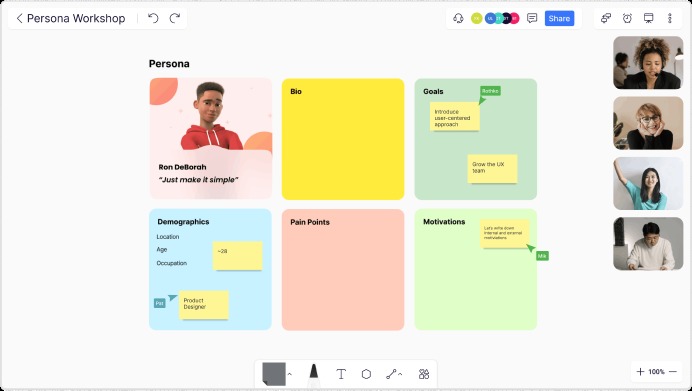Start presentation mode screen icon

[x=648, y=18]
